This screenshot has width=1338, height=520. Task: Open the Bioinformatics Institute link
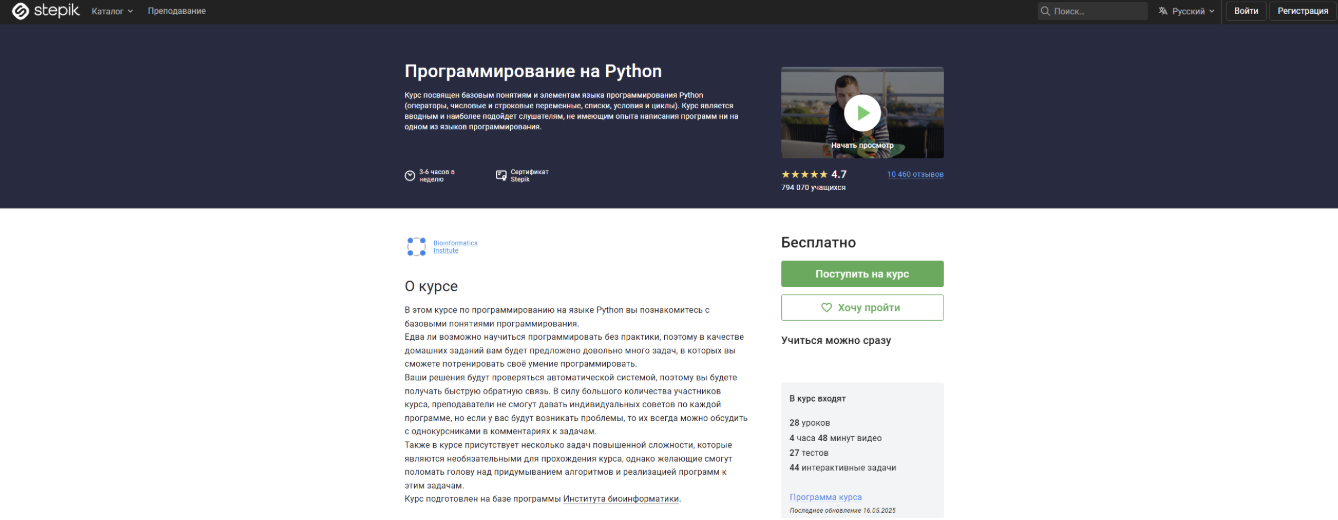(x=455, y=247)
